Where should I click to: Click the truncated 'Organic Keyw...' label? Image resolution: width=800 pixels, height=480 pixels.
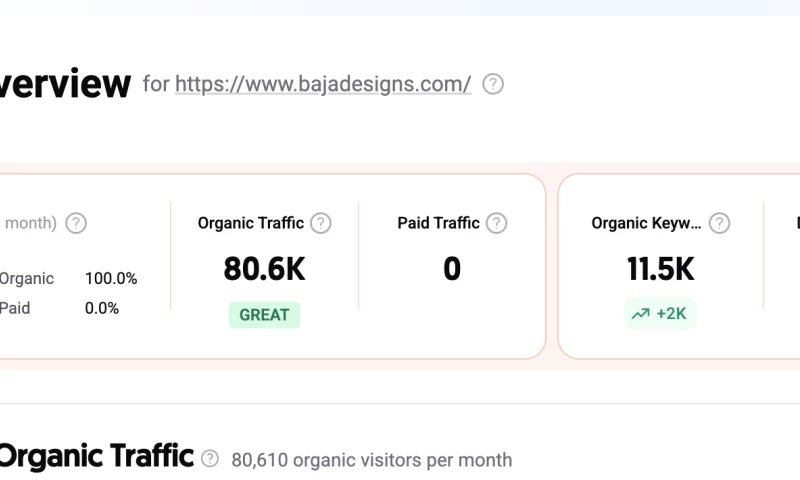(646, 223)
